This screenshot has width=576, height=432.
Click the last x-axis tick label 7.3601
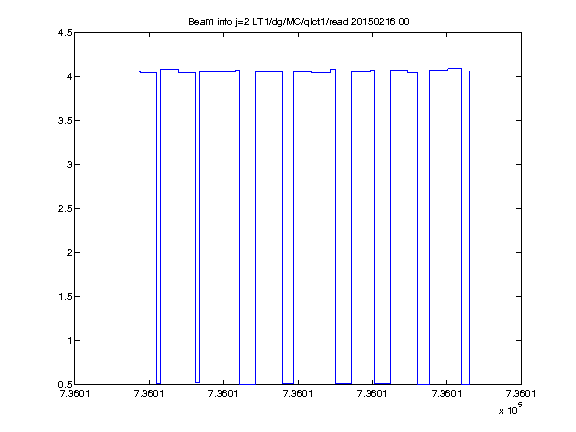point(521,394)
